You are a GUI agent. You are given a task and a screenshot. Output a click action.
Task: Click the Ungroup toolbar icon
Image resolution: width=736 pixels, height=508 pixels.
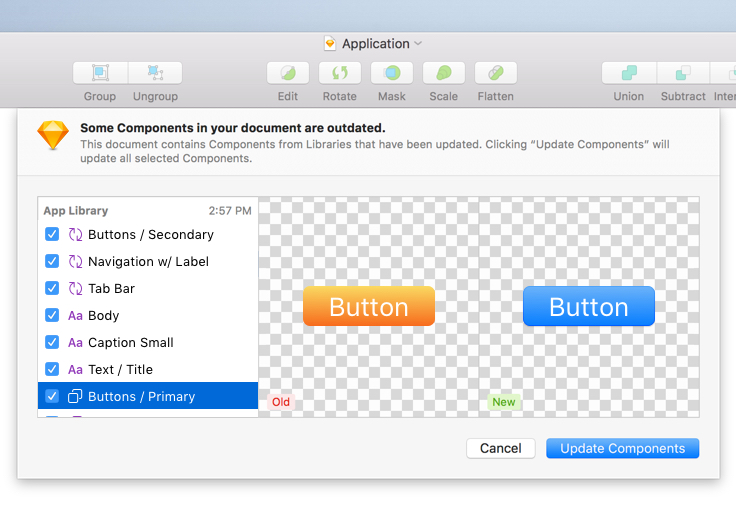coord(155,73)
